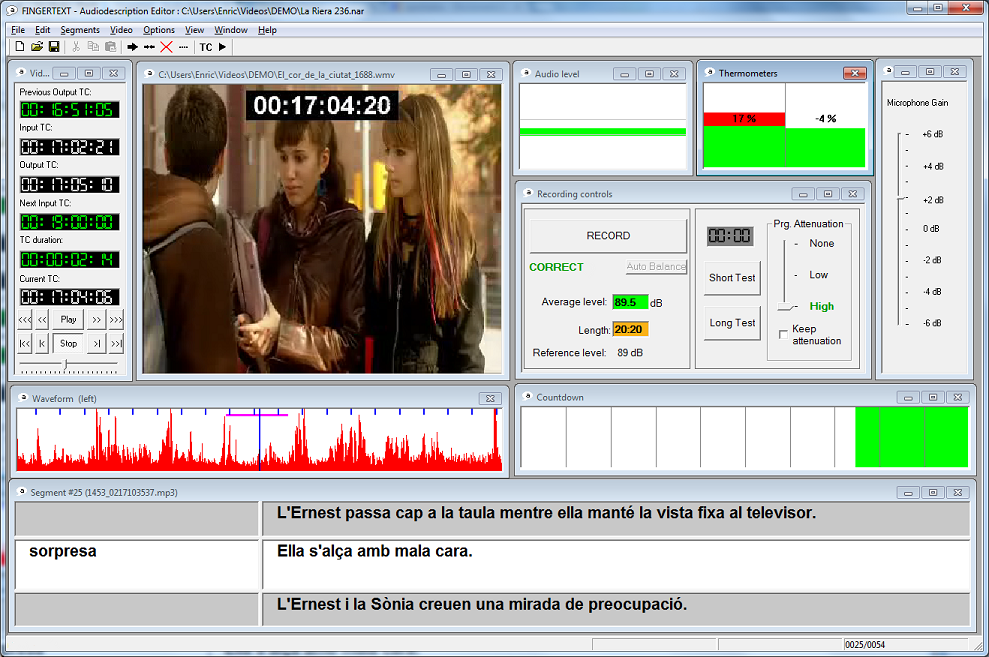Viewport: 989px width, 657px height.
Task: Click the >>| skip-forward button
Action: [116, 344]
